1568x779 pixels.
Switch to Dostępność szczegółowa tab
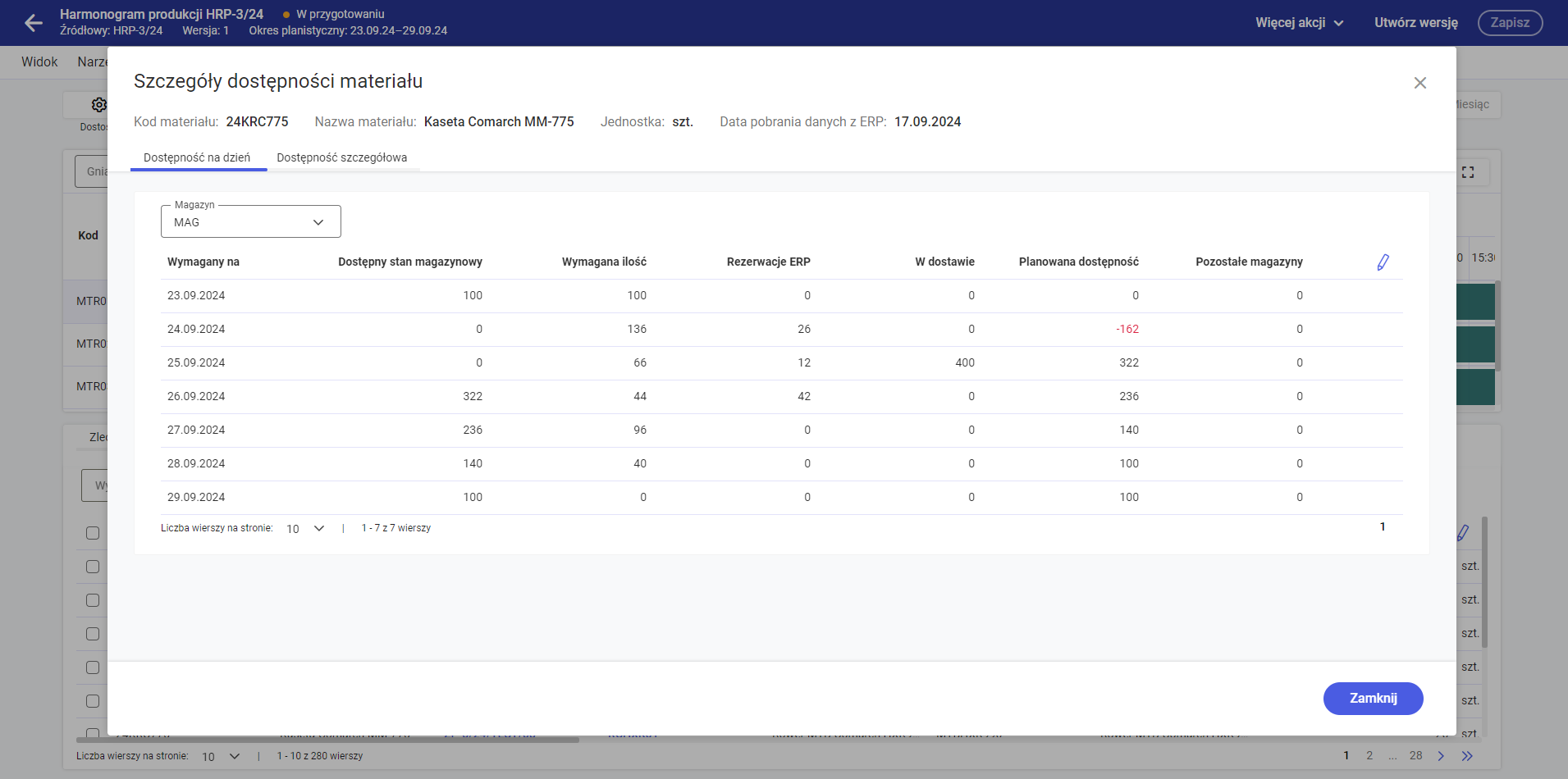tap(341, 157)
